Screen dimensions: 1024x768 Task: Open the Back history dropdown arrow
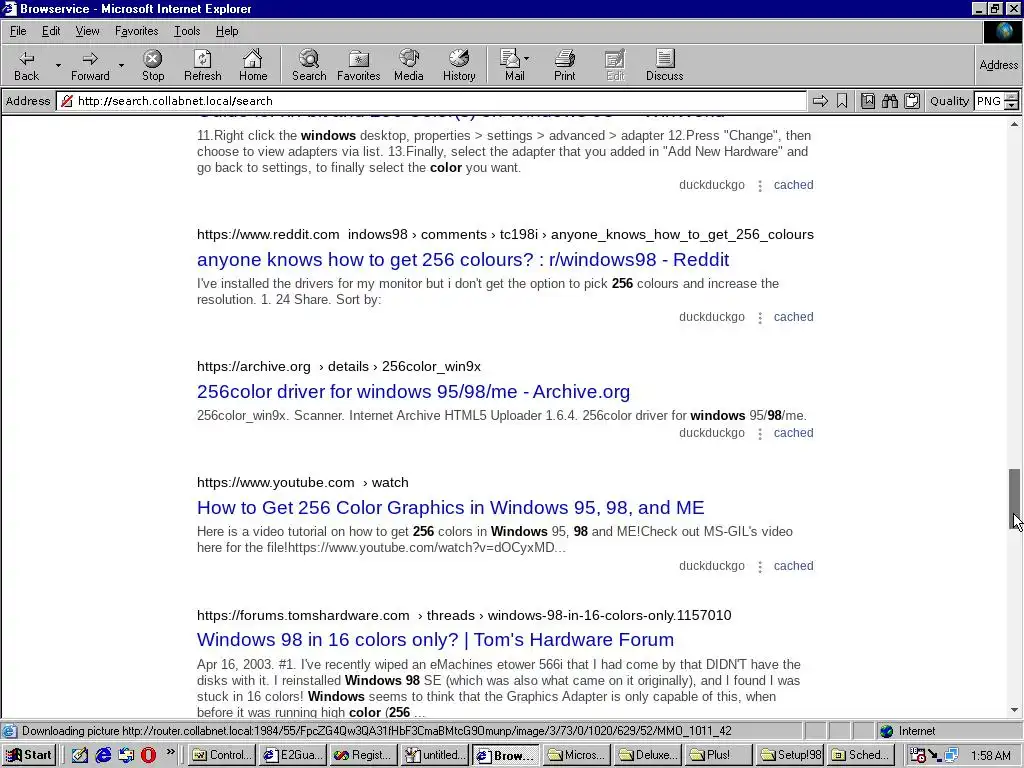pos(58,65)
